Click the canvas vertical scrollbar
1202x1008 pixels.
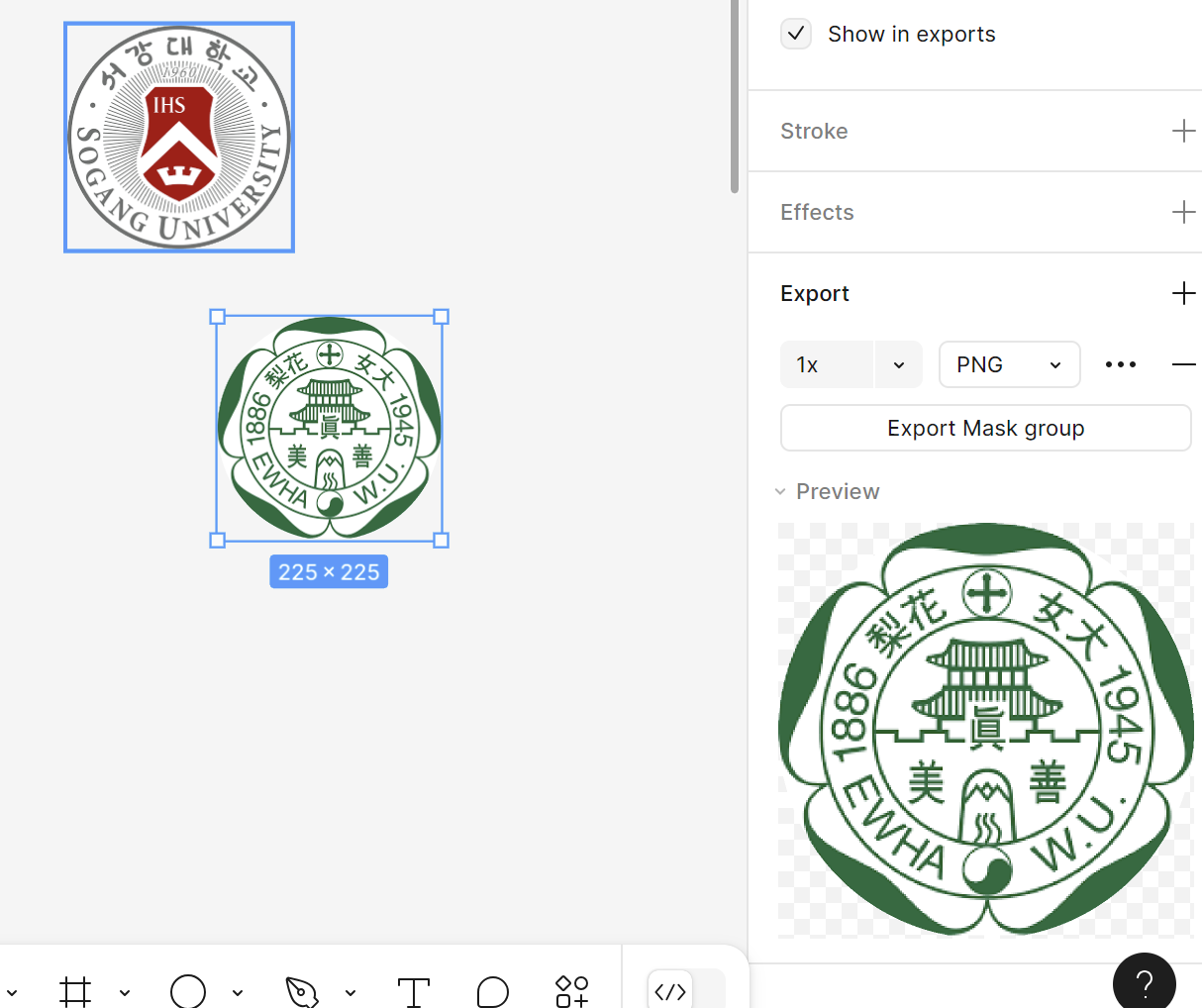735,96
